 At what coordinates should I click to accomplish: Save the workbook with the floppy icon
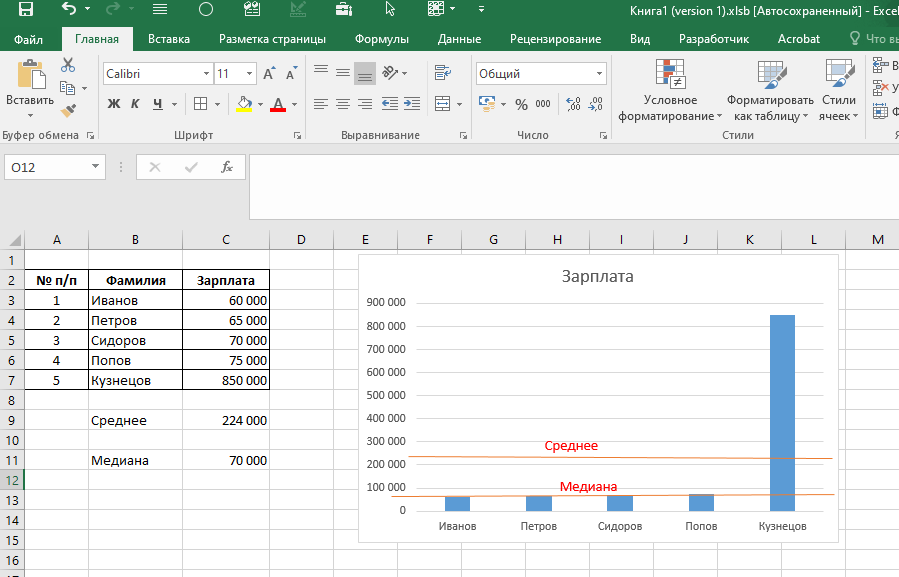pyautogui.click(x=26, y=9)
